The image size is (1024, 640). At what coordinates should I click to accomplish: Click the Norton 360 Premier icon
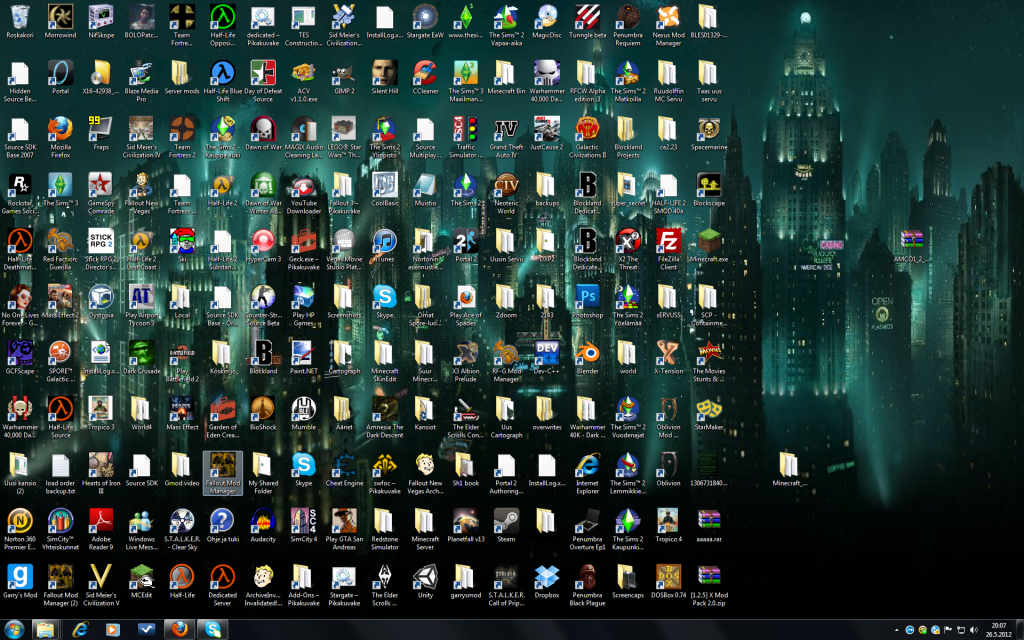coord(20,531)
